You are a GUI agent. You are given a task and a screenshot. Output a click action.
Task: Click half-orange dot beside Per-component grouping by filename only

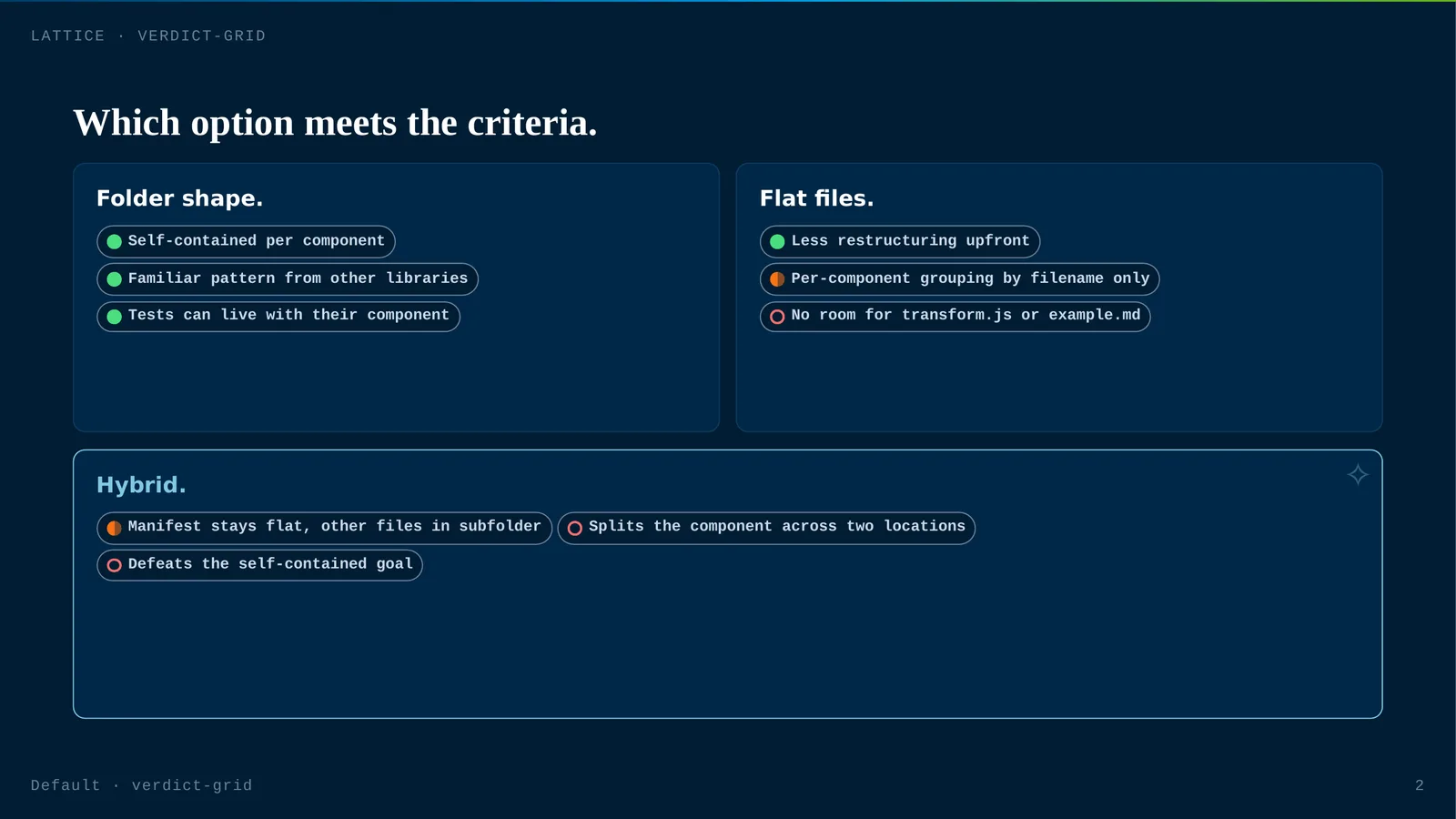coord(777,279)
